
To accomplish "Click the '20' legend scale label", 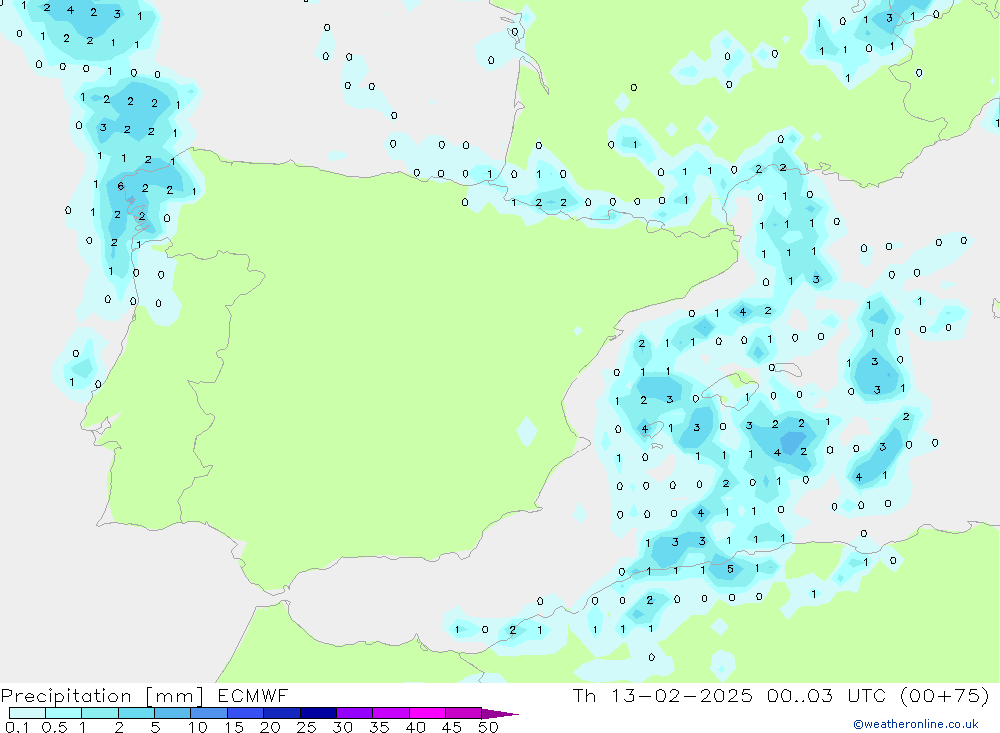I will (x=270, y=727).
